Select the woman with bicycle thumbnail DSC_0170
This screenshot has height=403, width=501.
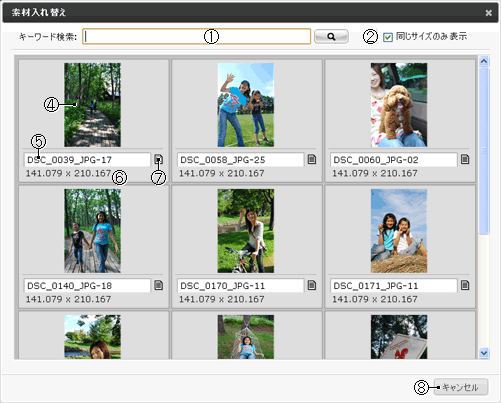point(246,231)
